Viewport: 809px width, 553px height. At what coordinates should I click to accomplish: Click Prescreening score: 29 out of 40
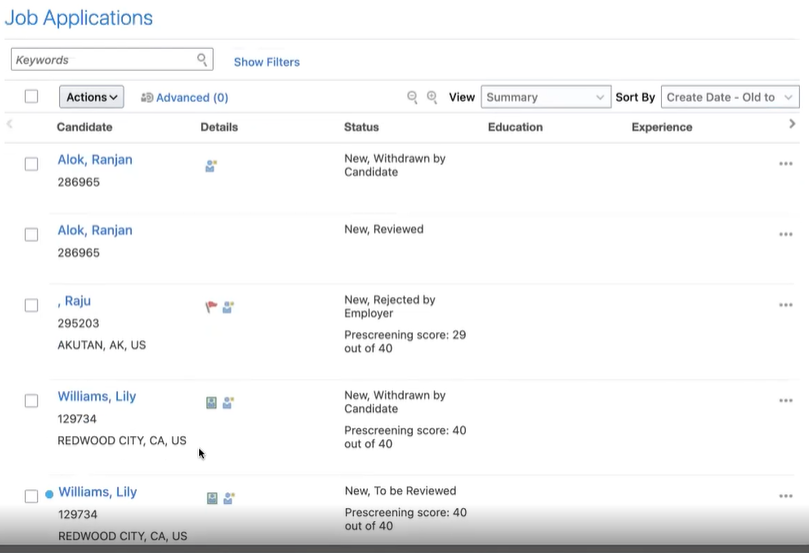405,341
